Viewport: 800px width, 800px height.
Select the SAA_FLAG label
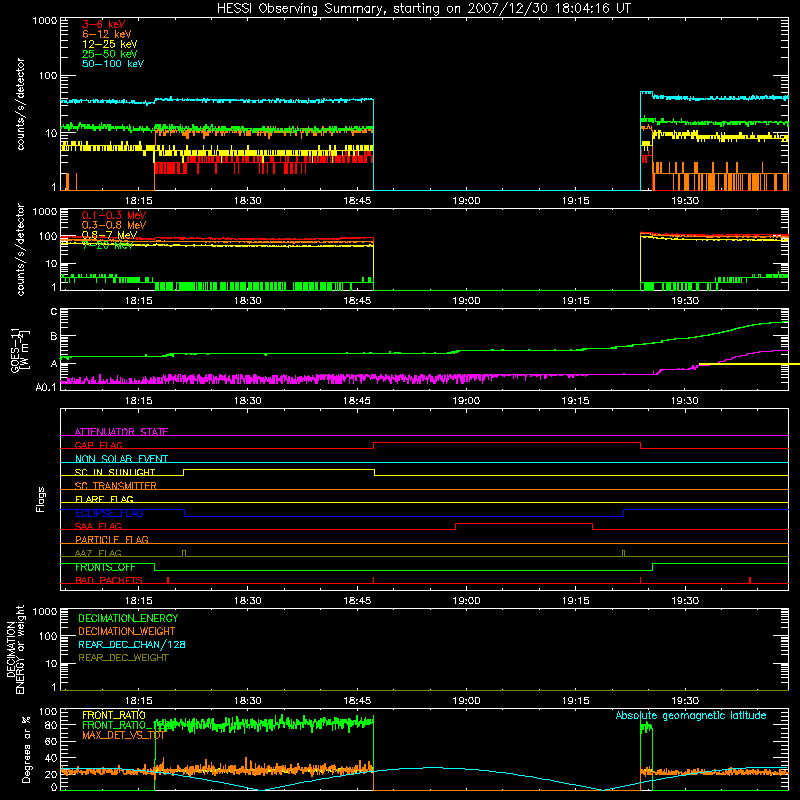[x=98, y=526]
